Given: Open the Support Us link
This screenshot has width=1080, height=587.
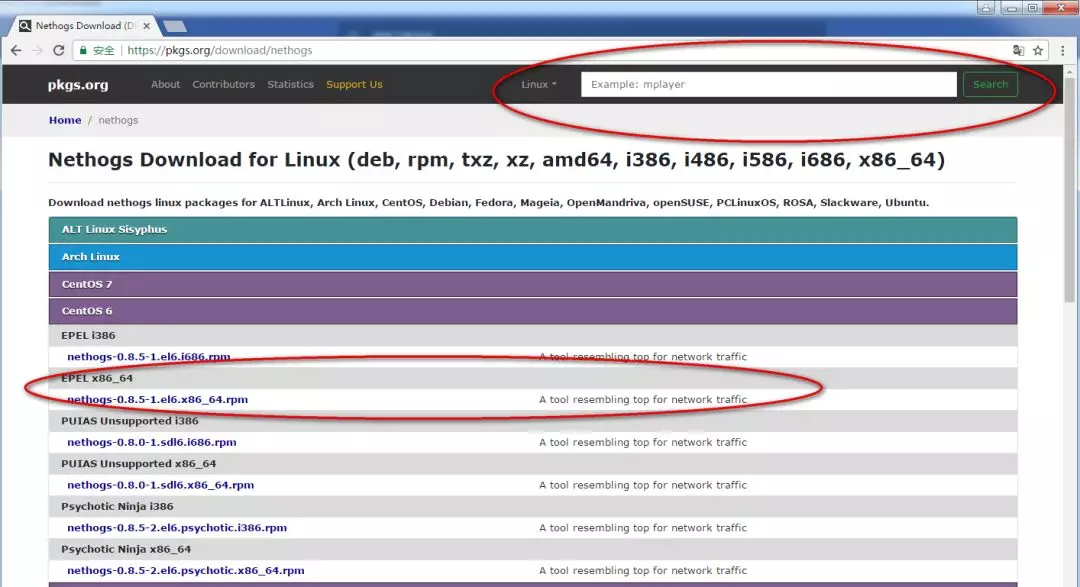Looking at the screenshot, I should point(354,84).
